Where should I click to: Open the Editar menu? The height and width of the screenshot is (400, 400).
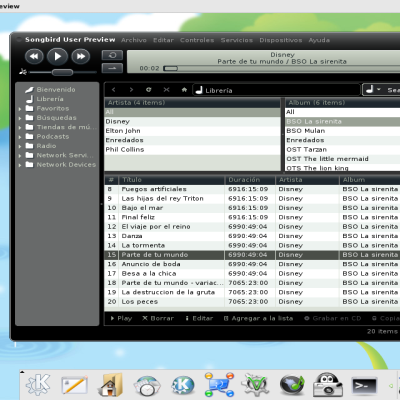coord(163,40)
